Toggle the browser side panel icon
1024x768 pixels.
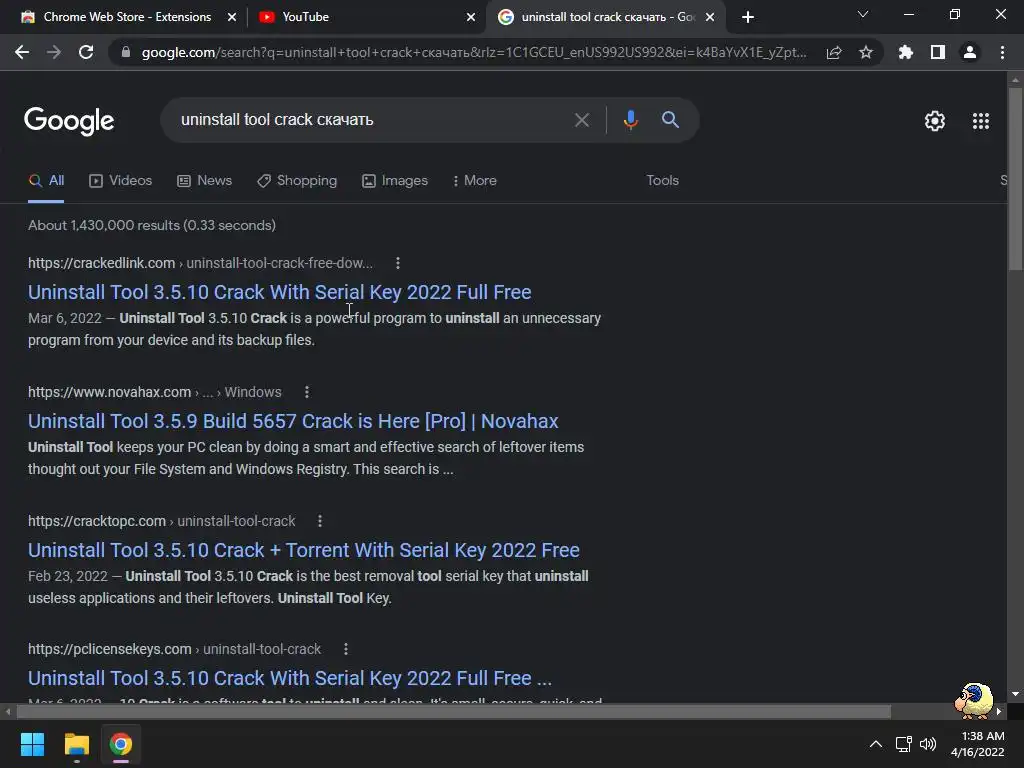pos(938,52)
